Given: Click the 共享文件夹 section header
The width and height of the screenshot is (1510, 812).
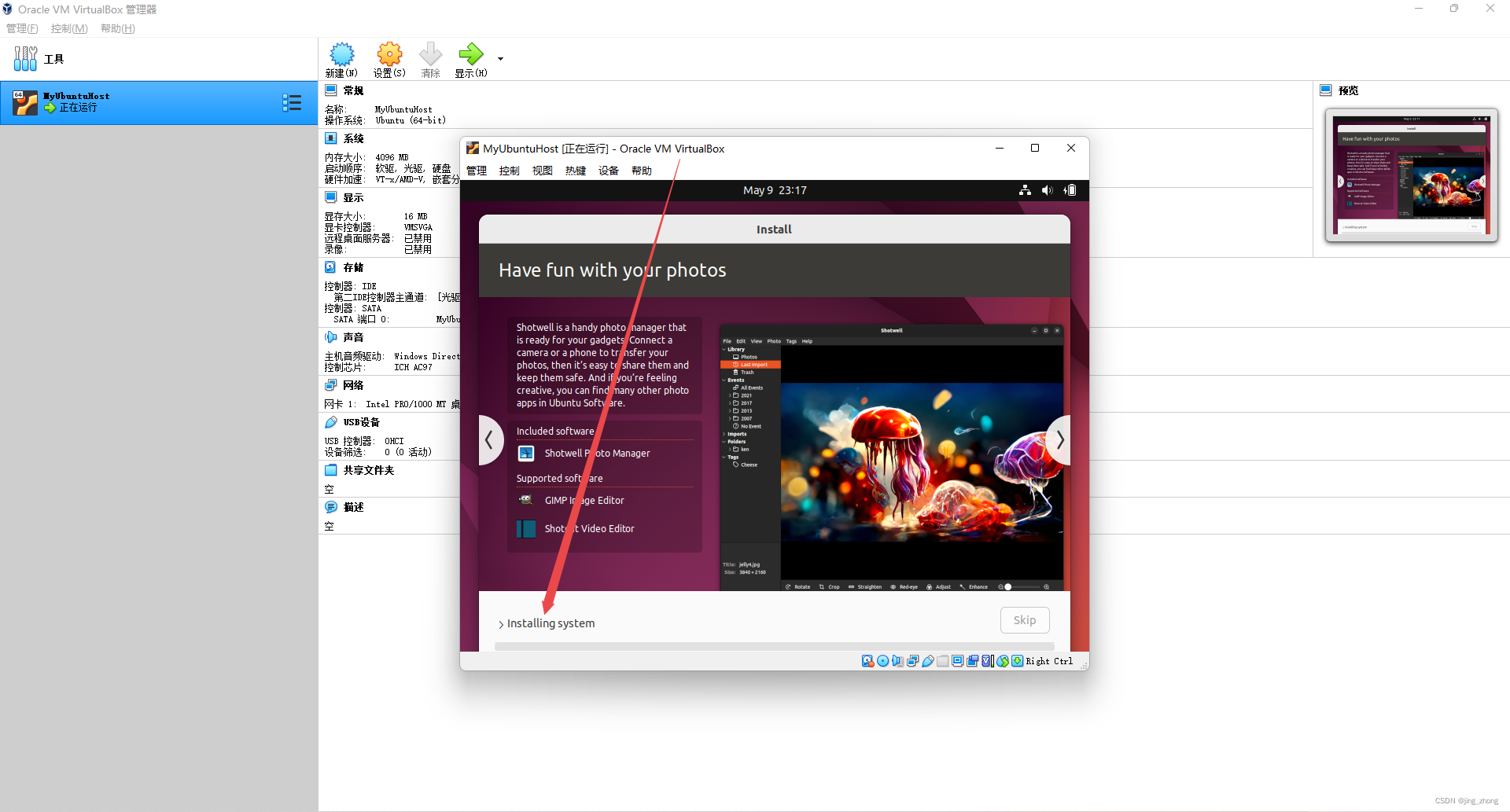Looking at the screenshot, I should [x=368, y=470].
